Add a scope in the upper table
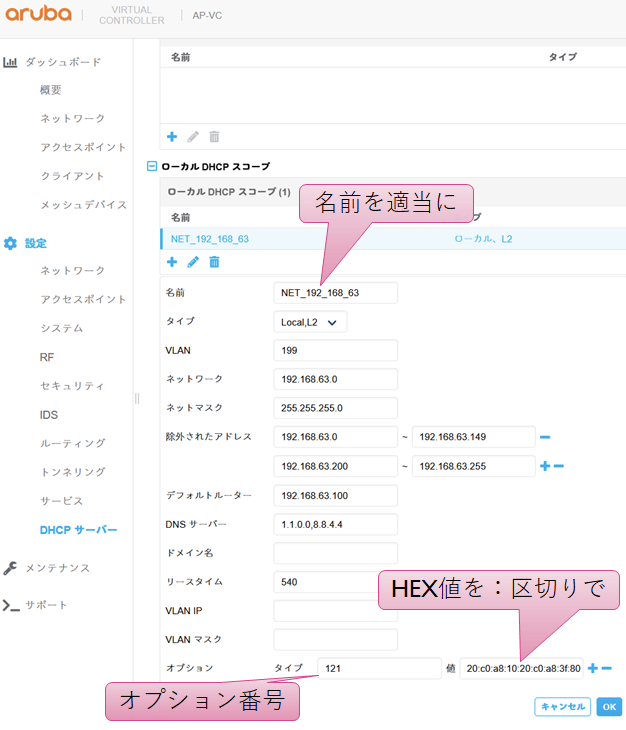This screenshot has width=626, height=730. tap(172, 136)
